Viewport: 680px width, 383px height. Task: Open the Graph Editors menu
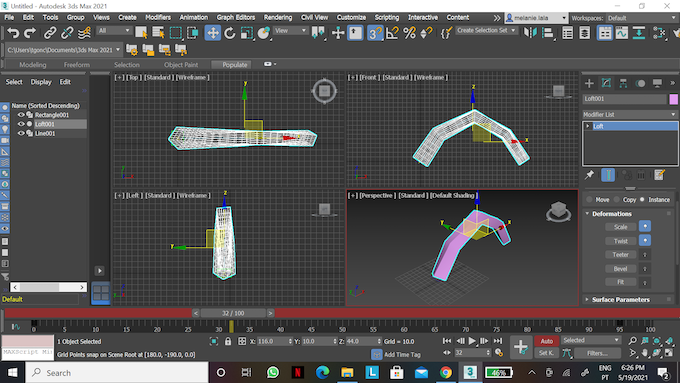235,18
